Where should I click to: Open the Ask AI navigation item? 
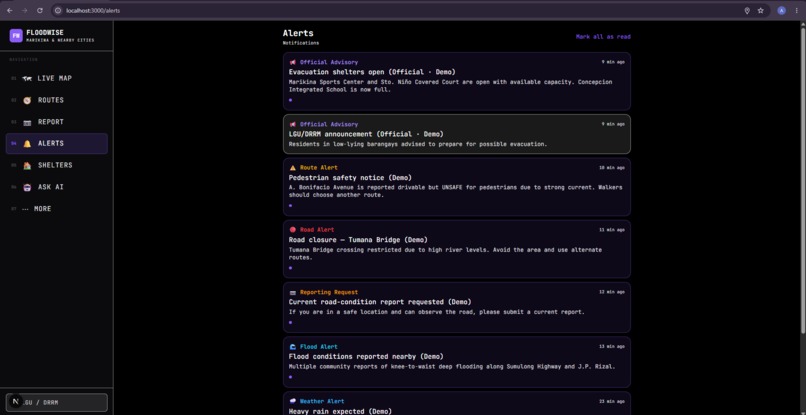point(57,187)
